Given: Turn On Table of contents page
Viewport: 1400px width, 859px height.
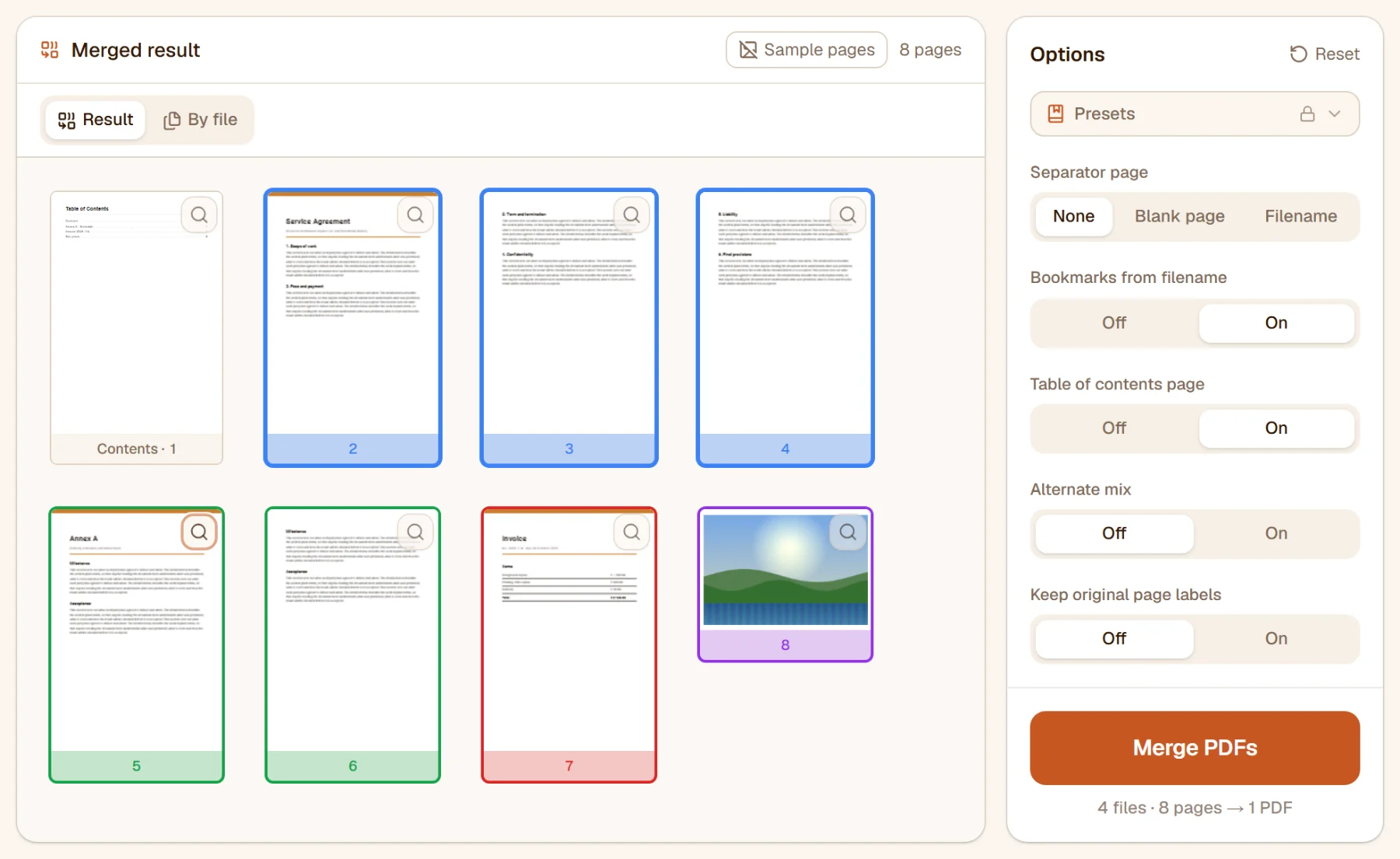Looking at the screenshot, I should (x=1276, y=428).
